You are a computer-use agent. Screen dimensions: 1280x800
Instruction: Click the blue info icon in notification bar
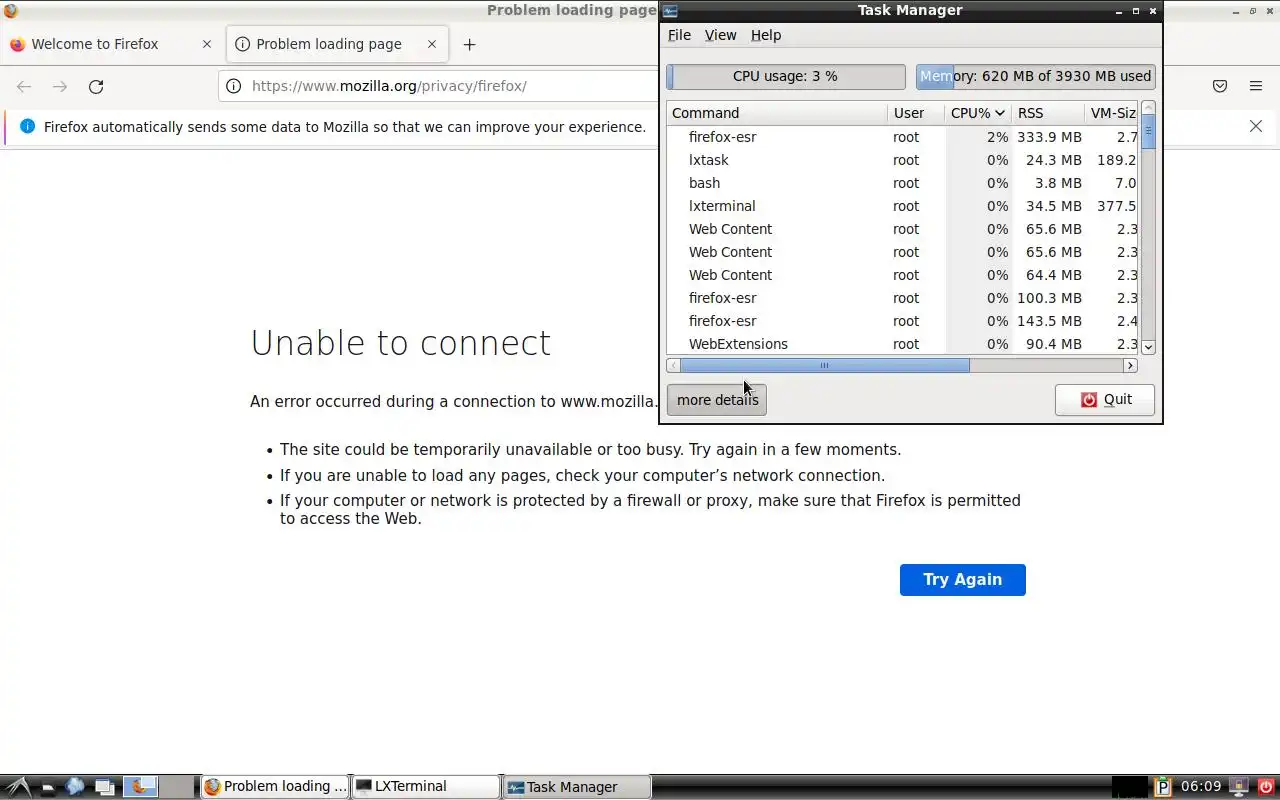click(x=27, y=126)
